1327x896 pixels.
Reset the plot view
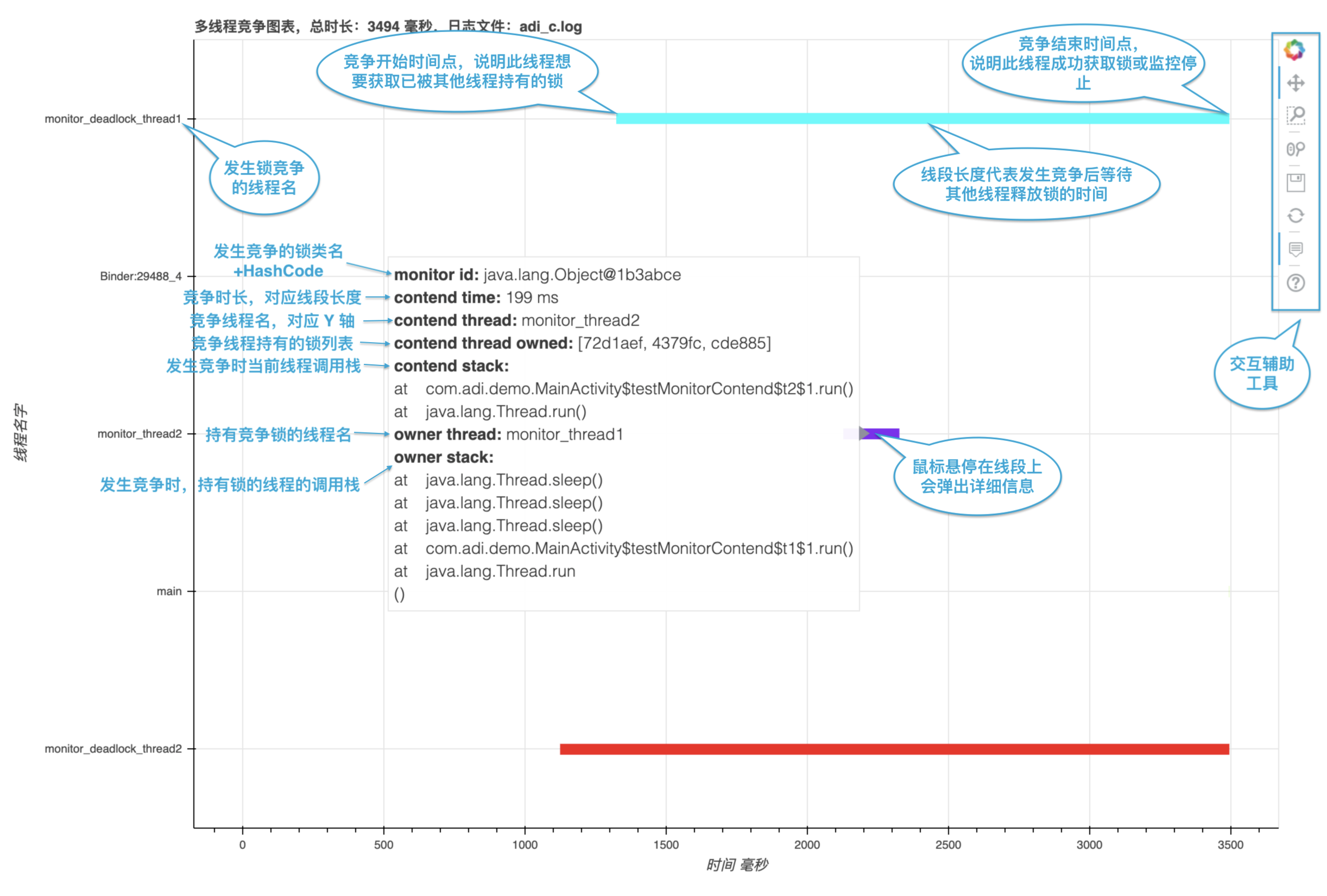1295,215
